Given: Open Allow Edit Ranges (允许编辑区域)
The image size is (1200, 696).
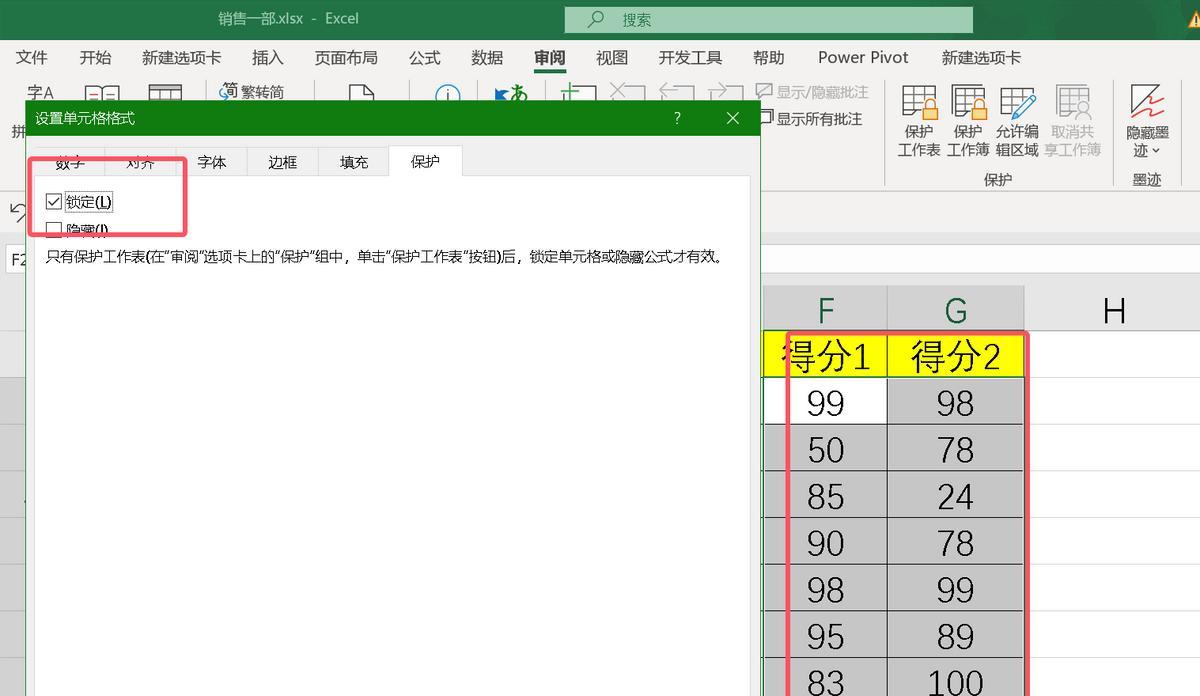Looking at the screenshot, I should click(x=1017, y=121).
